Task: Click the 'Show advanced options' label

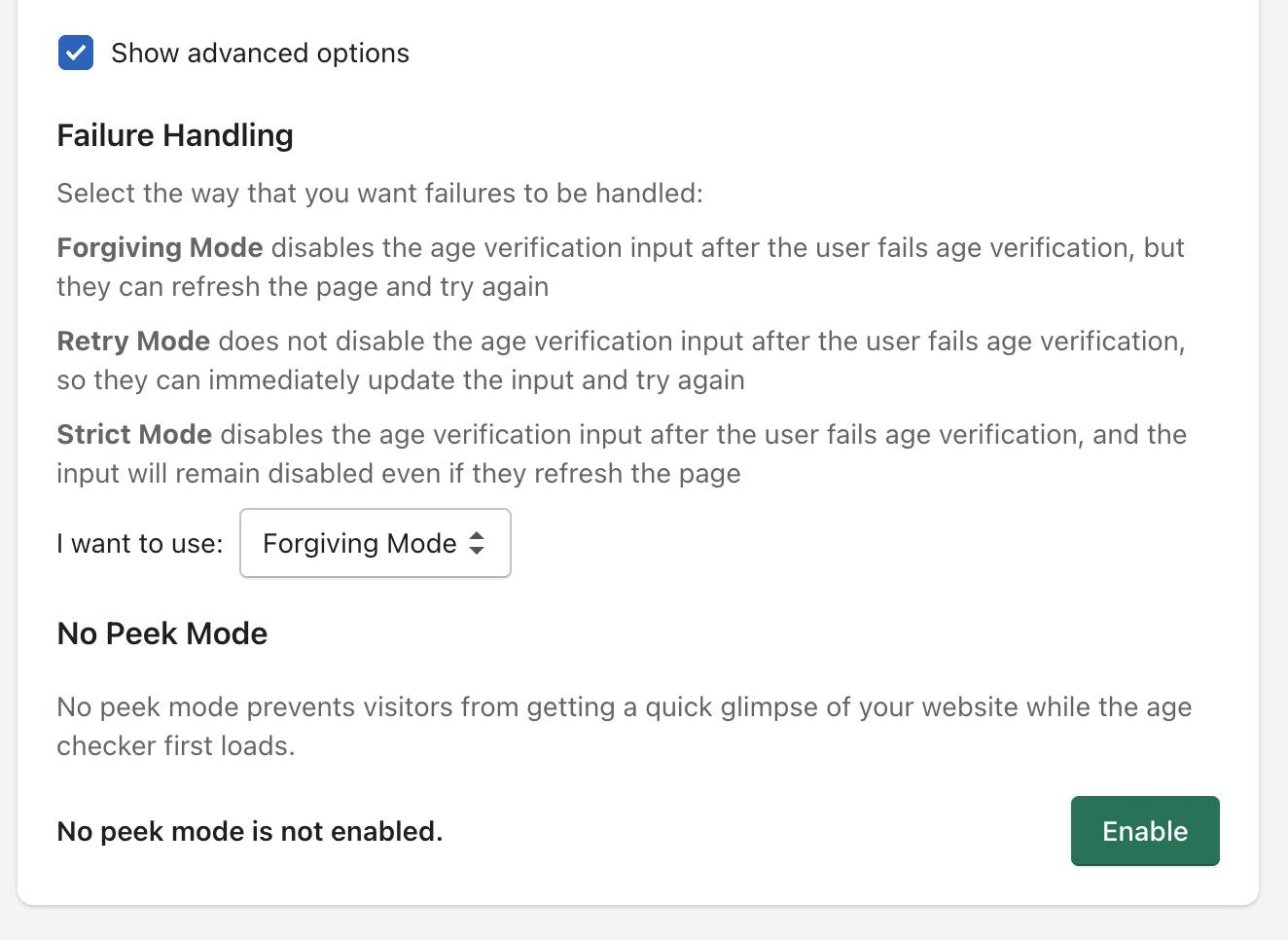Action: 259,54
